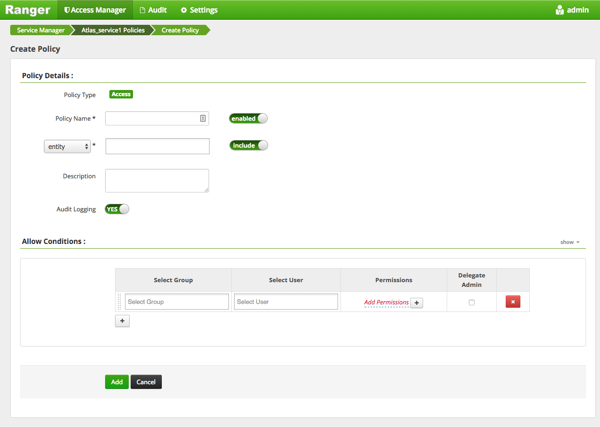The height and width of the screenshot is (427, 600).
Task: Go to Service Manager breadcrumb
Action: (41, 30)
